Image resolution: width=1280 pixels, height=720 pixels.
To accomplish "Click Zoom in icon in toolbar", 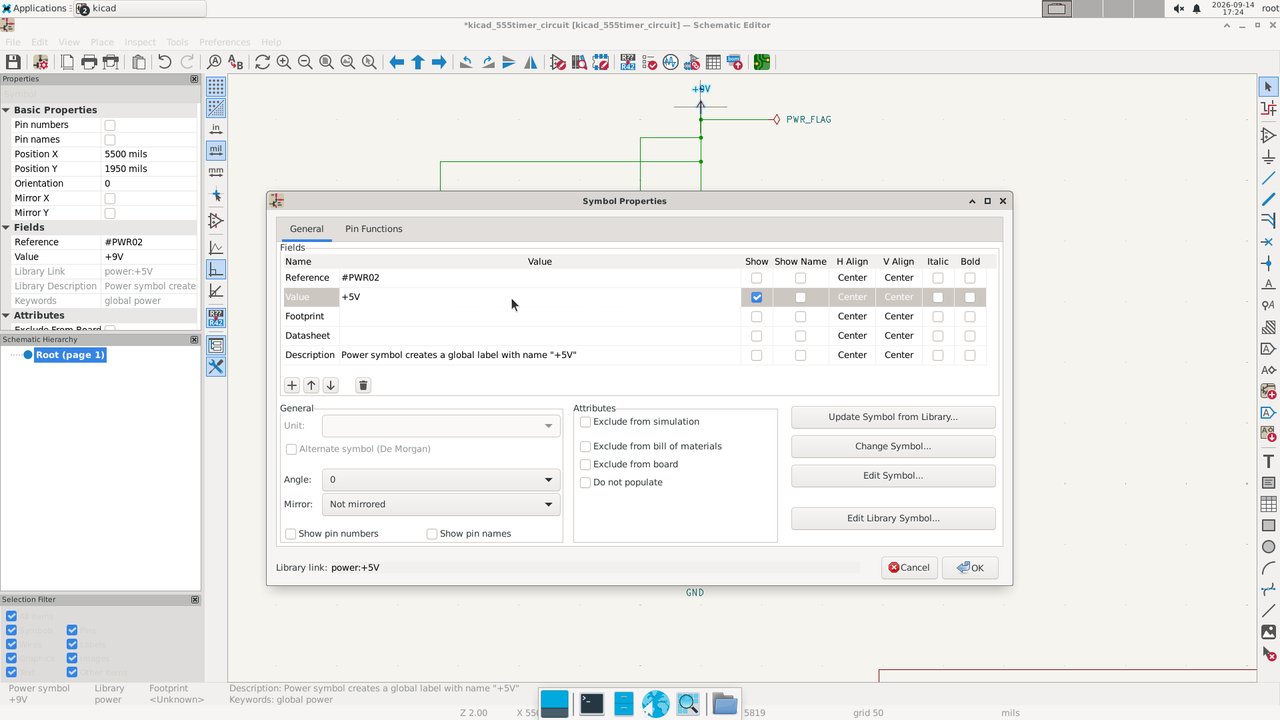I will [x=284, y=62].
